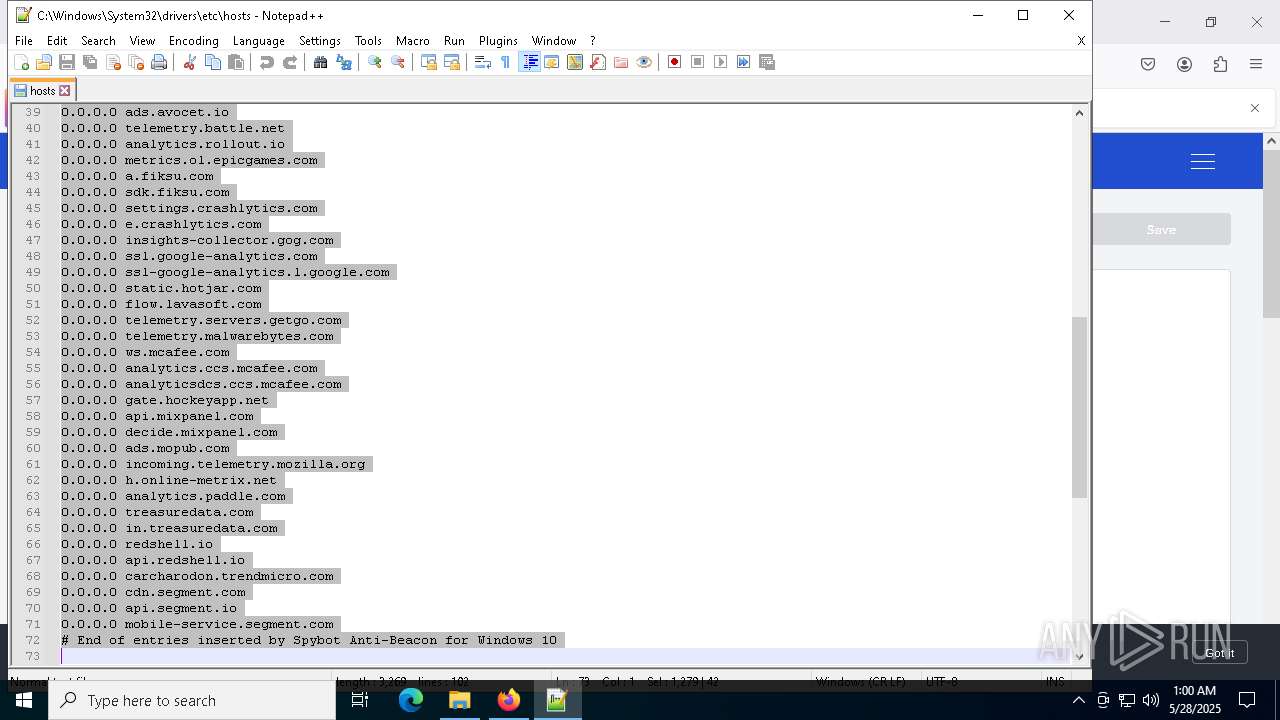Screen dimensions: 1280x720
Task: Open the File menu
Action: coord(24,41)
